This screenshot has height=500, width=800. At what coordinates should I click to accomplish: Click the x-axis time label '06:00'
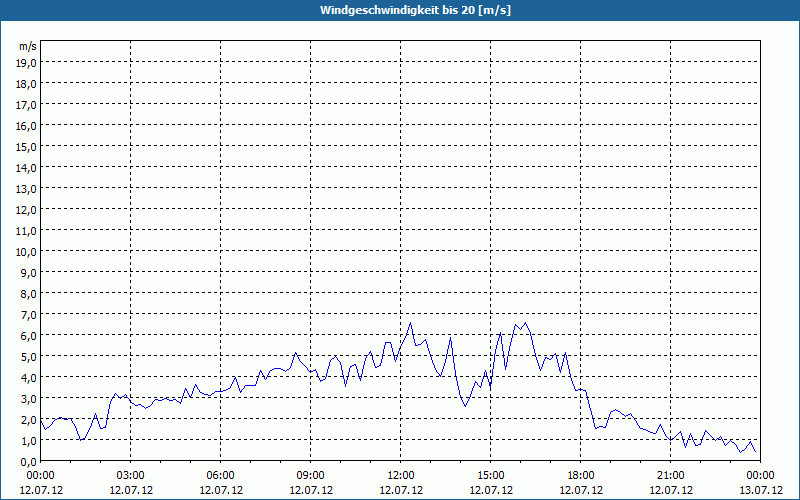(220, 476)
